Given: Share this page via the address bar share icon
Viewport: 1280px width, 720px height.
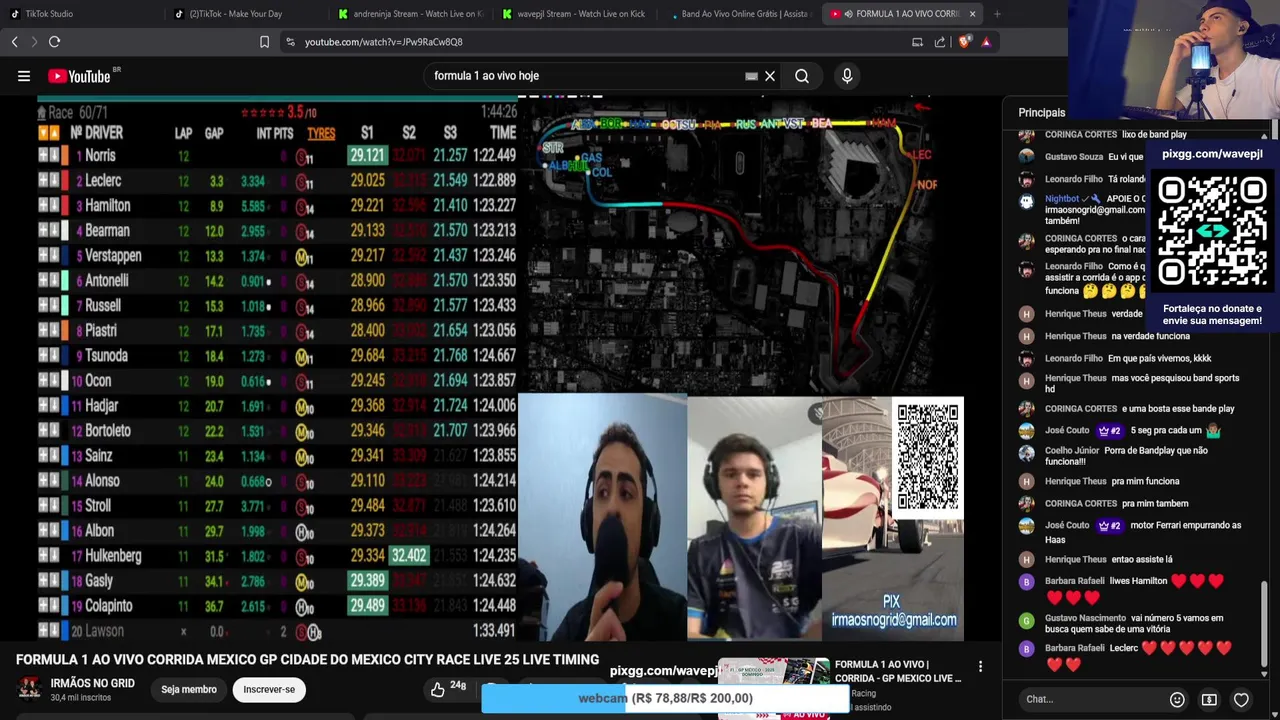Looking at the screenshot, I should point(940,42).
